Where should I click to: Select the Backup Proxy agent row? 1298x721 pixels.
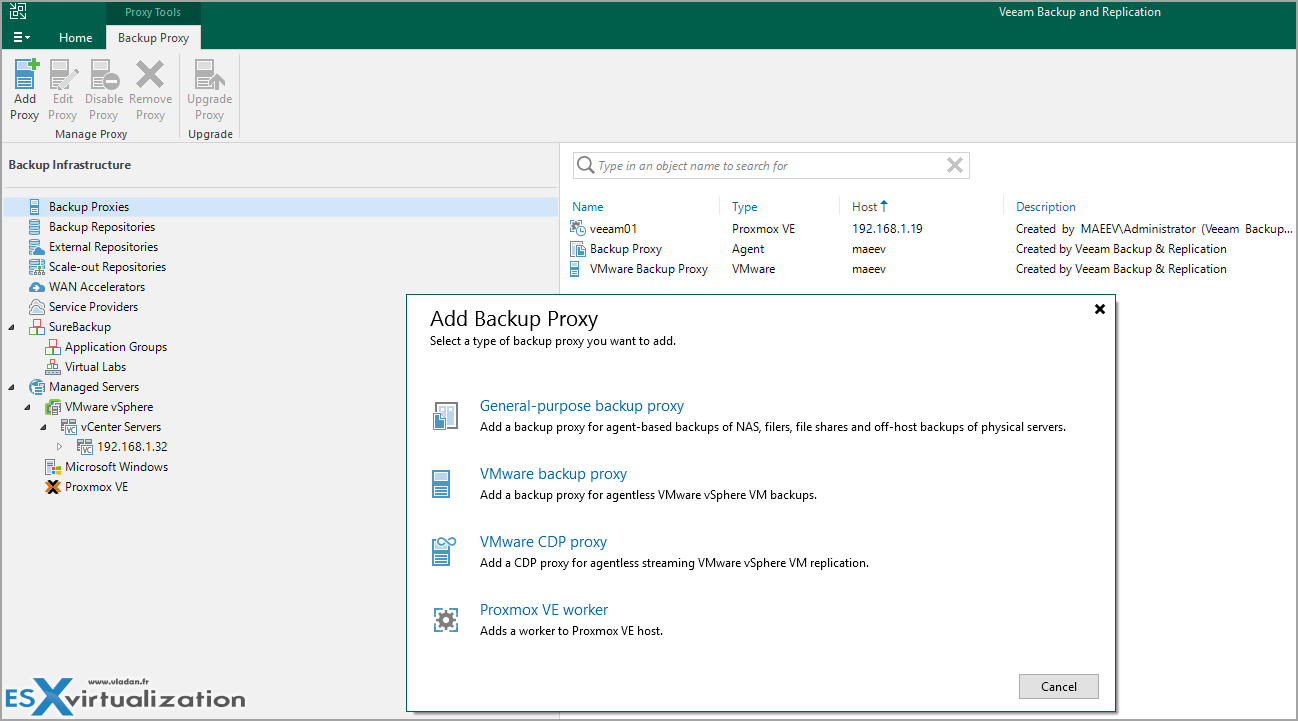click(930, 249)
